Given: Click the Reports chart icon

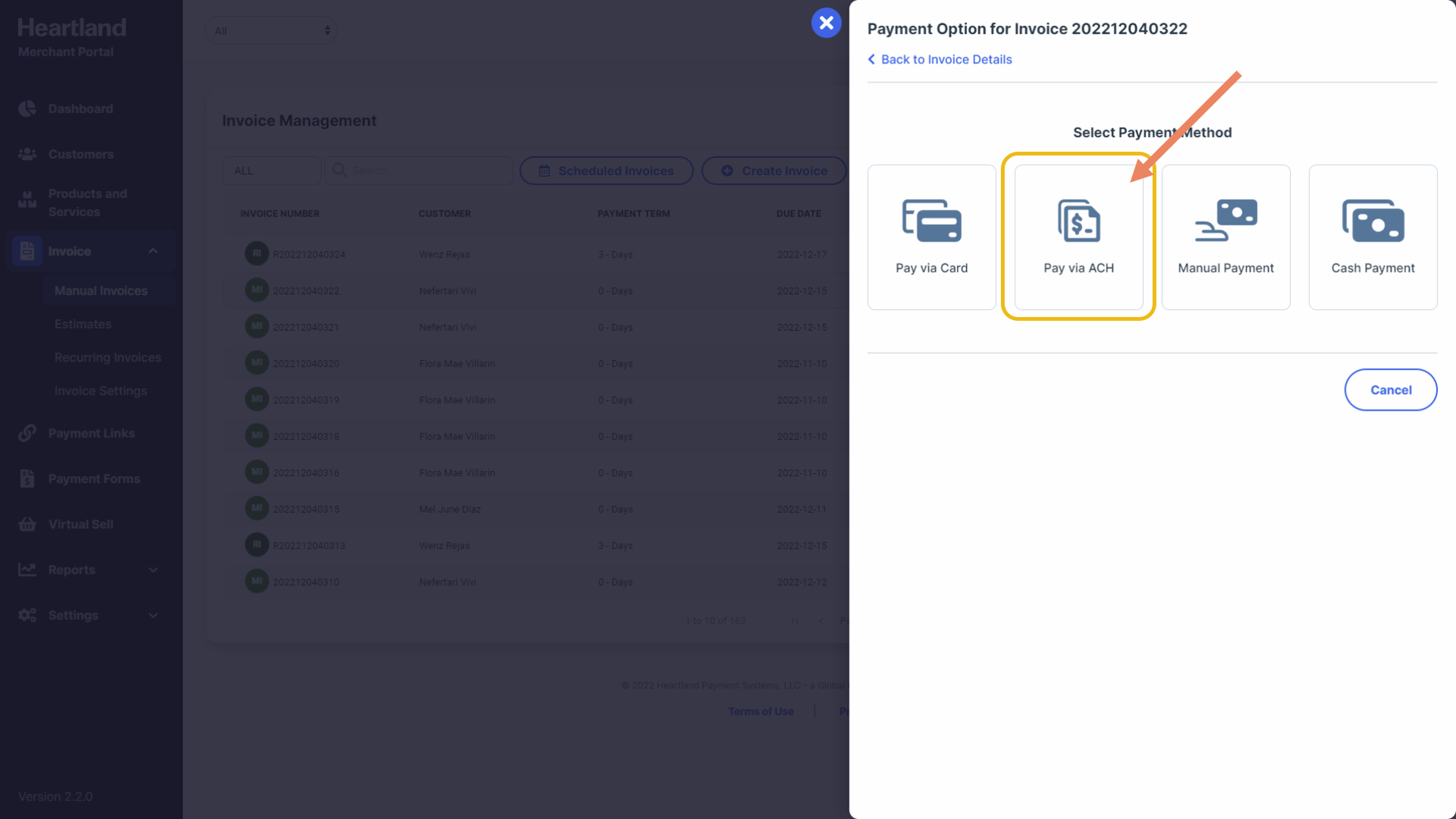Looking at the screenshot, I should 27,570.
